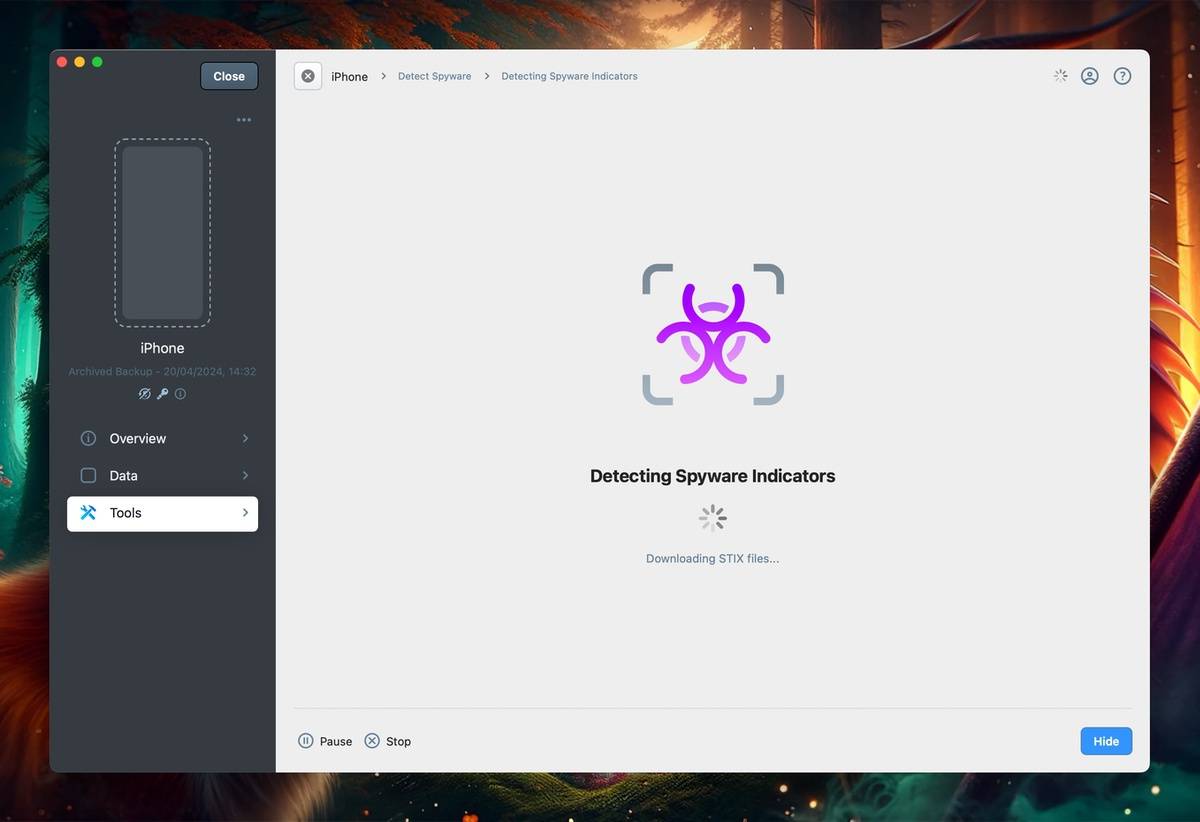1200x822 pixels.
Task: Expand the Overview chevron arrow
Action: tap(245, 439)
